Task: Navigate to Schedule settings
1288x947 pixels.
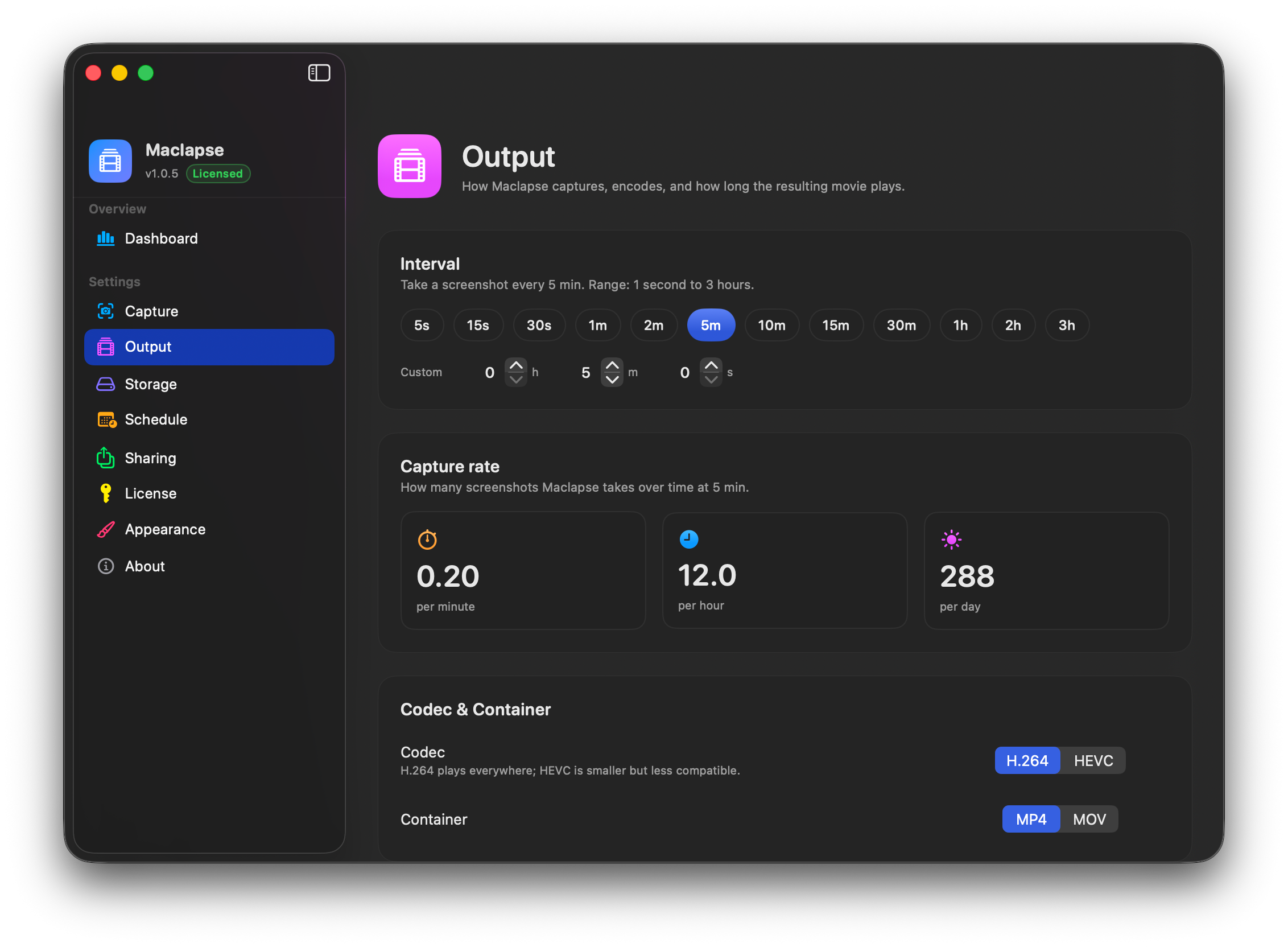Action: (209, 419)
